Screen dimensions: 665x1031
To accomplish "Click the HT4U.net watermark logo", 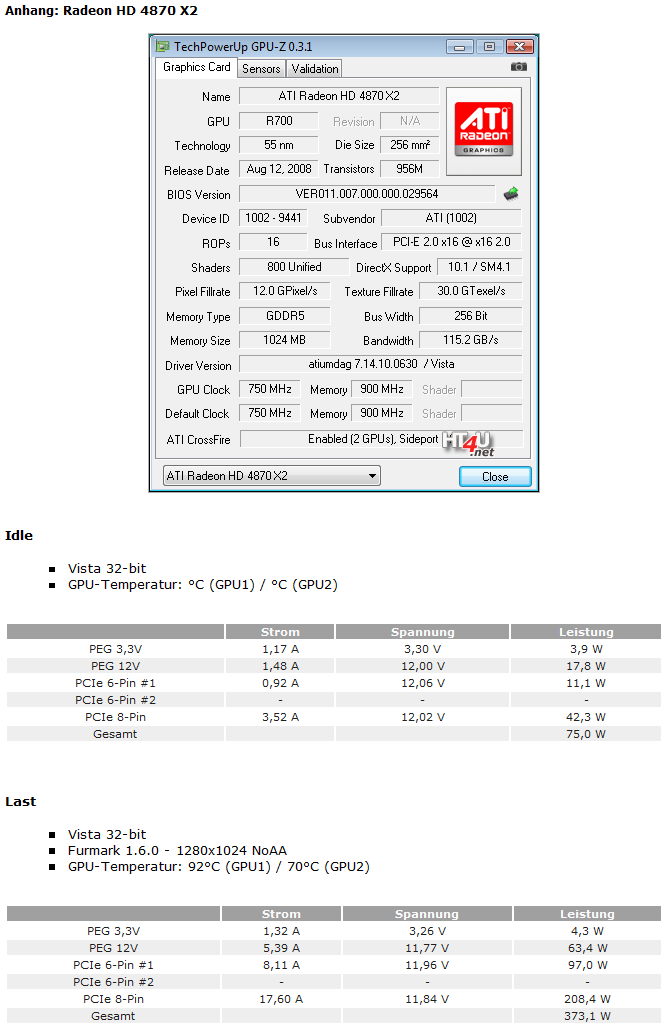I will pyautogui.click(x=471, y=443).
